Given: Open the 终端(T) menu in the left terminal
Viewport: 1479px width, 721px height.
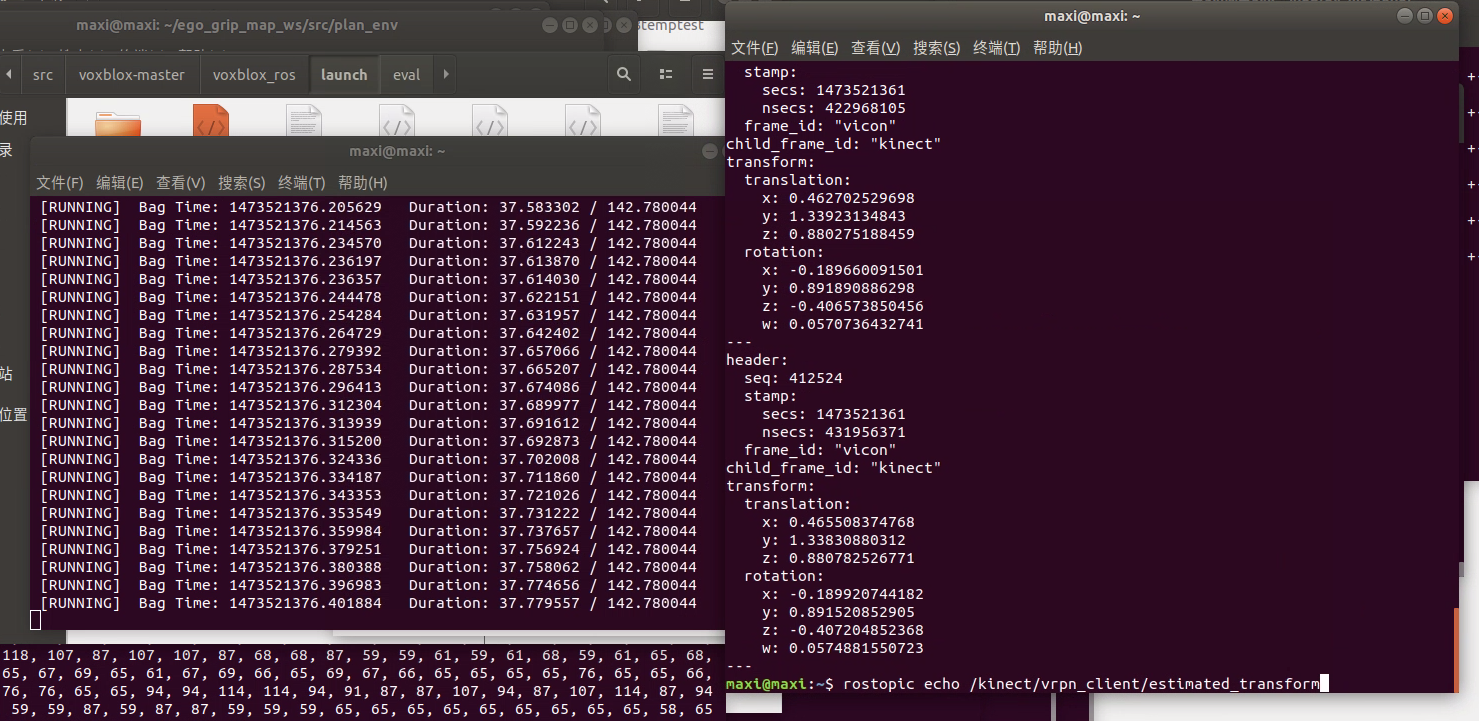Looking at the screenshot, I should pos(302,182).
